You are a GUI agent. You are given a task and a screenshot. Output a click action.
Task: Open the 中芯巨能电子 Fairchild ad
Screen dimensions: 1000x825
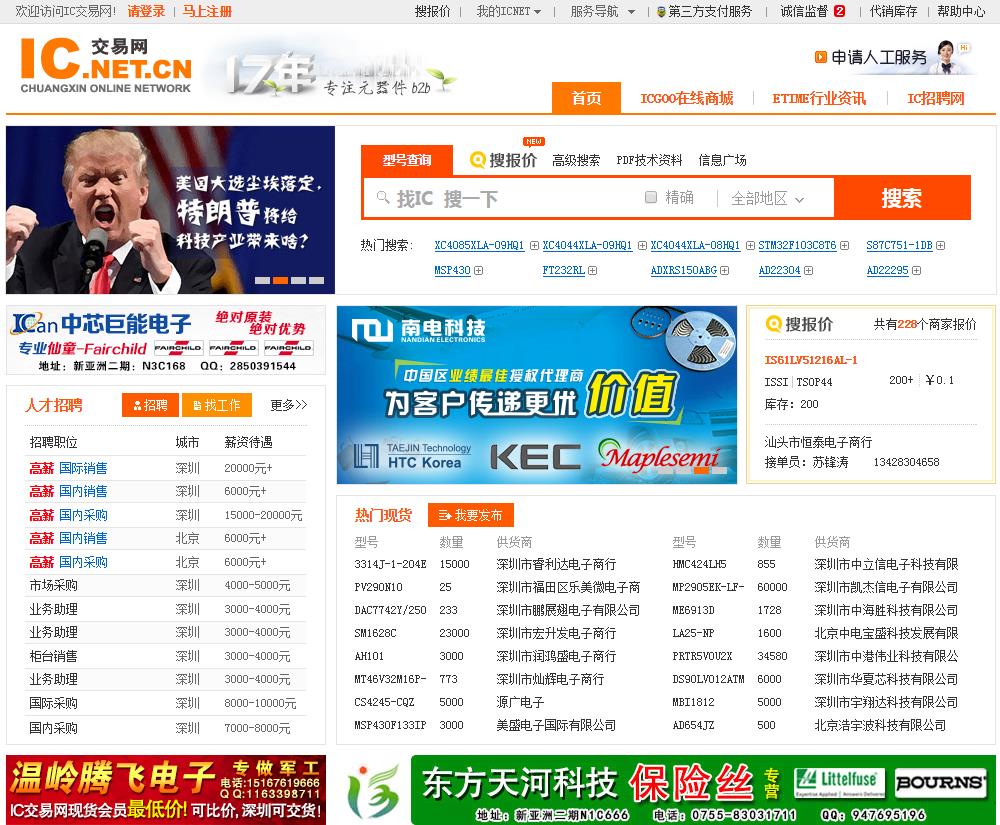pos(166,340)
